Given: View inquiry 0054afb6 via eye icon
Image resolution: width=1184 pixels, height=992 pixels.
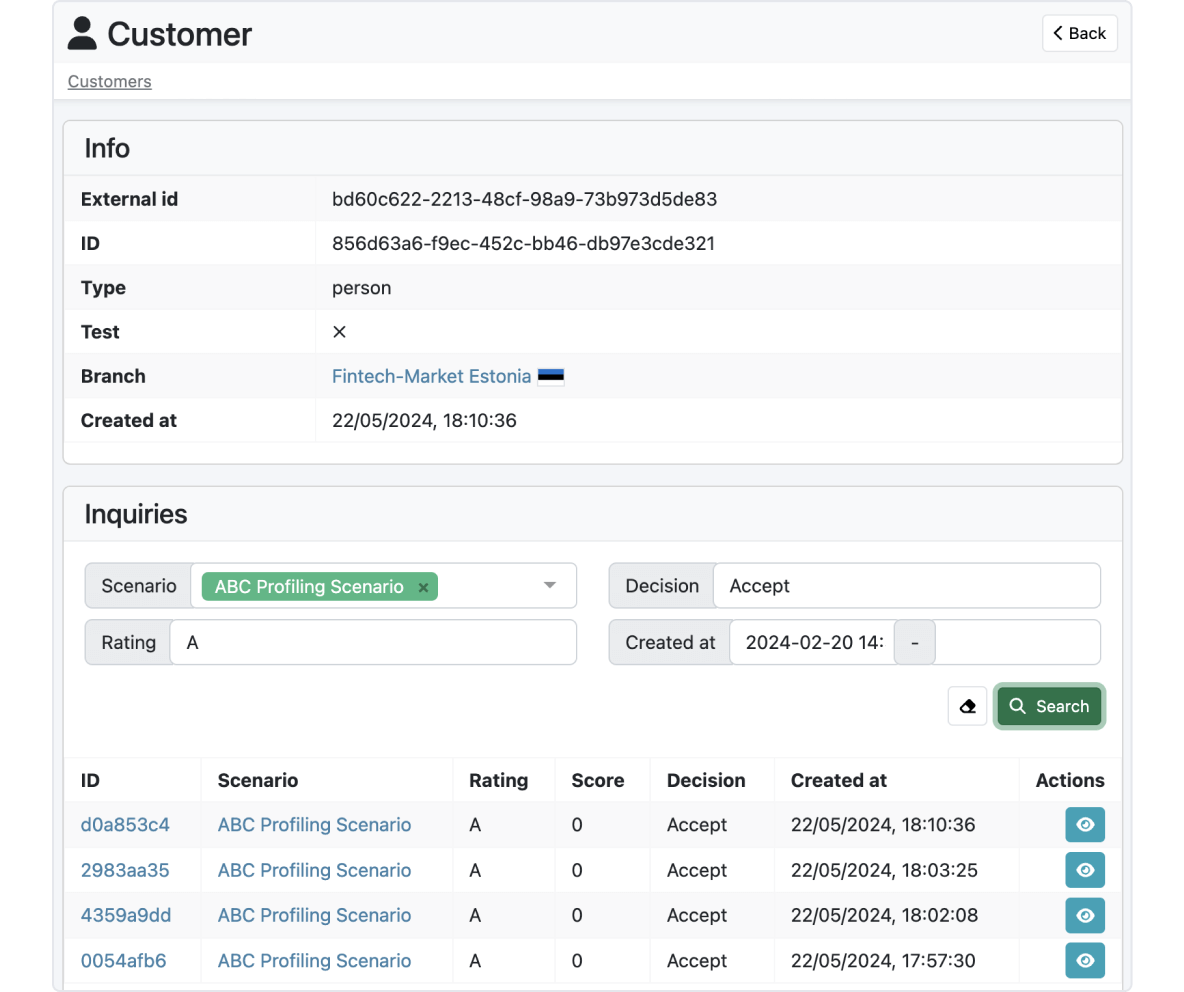Looking at the screenshot, I should 1085,961.
